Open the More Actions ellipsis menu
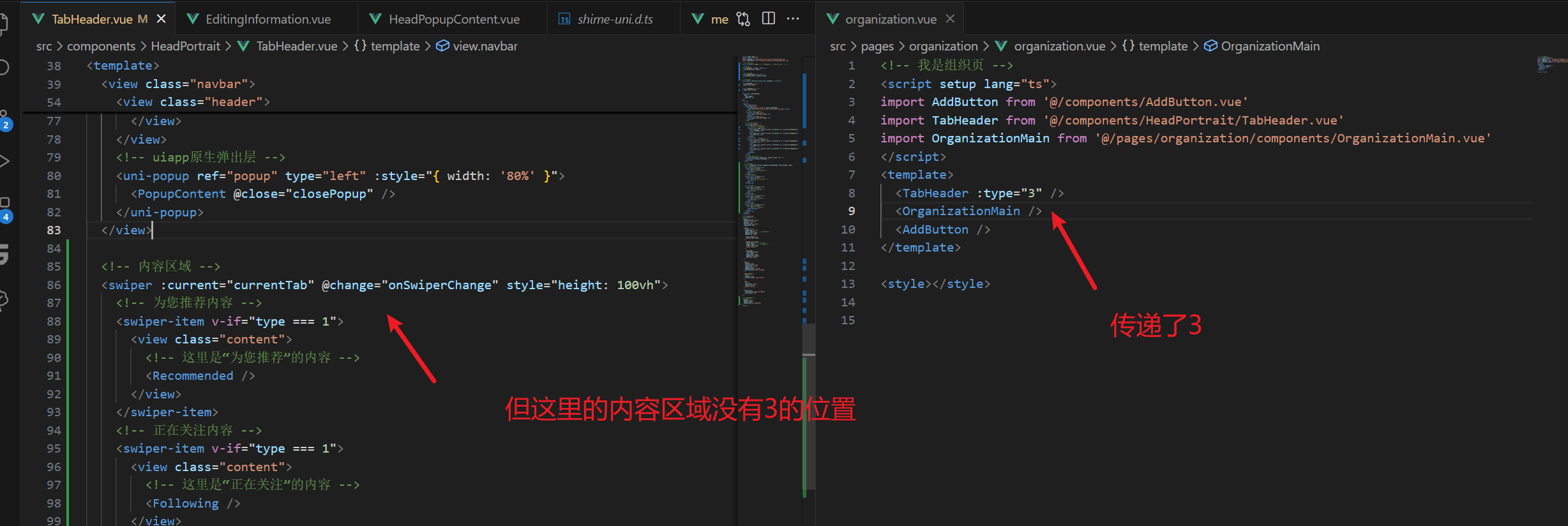Image resolution: width=1568 pixels, height=526 pixels. (793, 19)
